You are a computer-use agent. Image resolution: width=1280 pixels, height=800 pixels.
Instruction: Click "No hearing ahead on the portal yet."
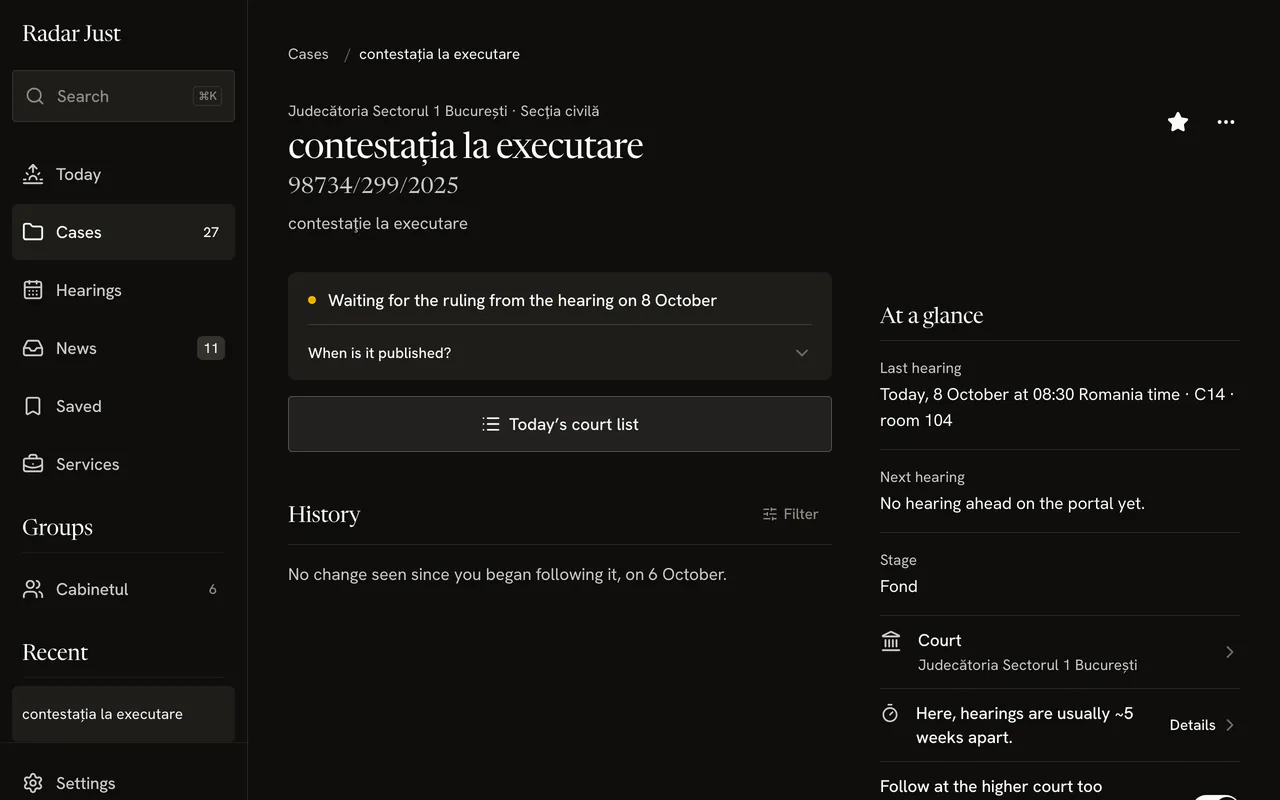[1012, 504]
